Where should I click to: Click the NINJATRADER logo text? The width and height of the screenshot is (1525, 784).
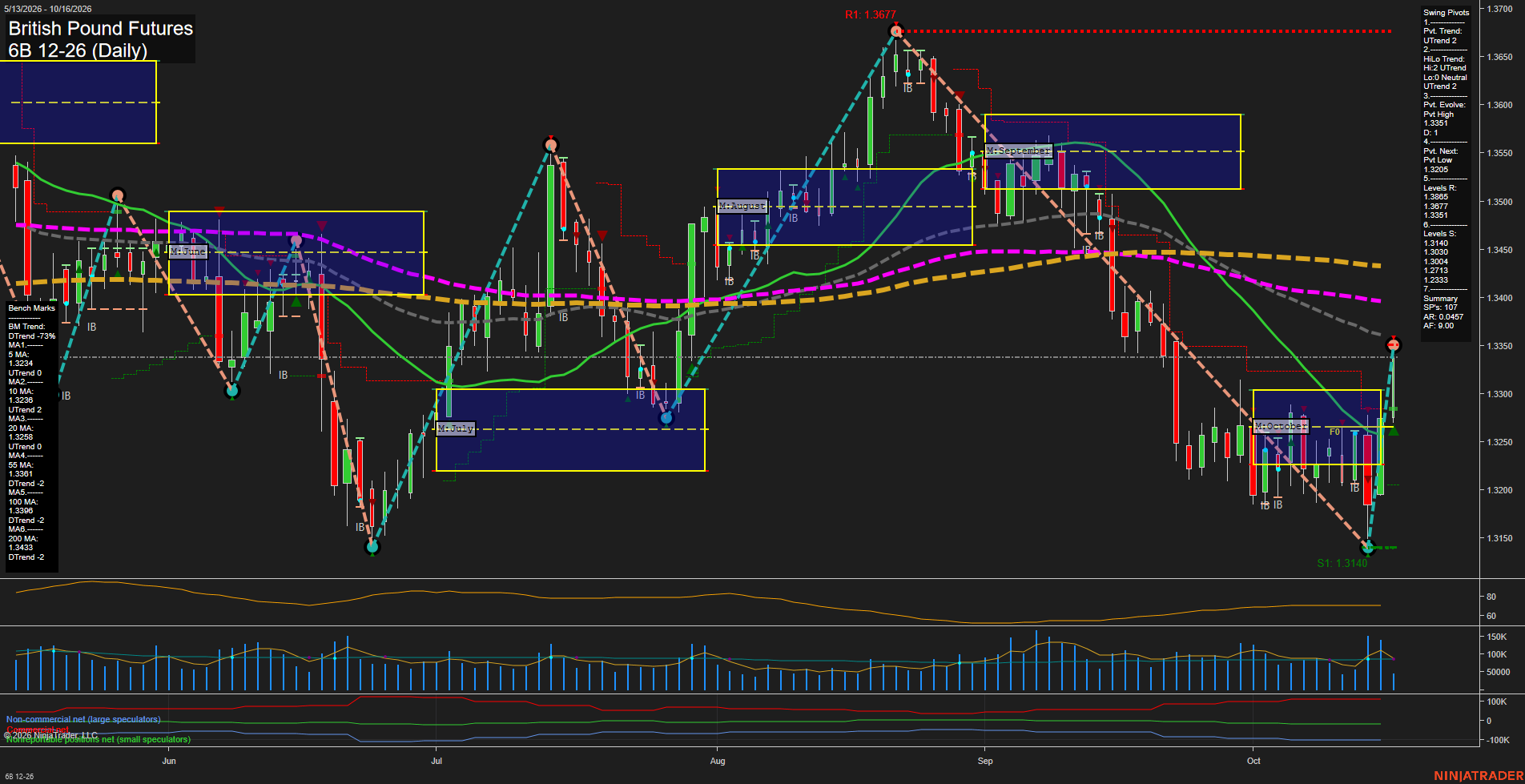pos(1479,776)
